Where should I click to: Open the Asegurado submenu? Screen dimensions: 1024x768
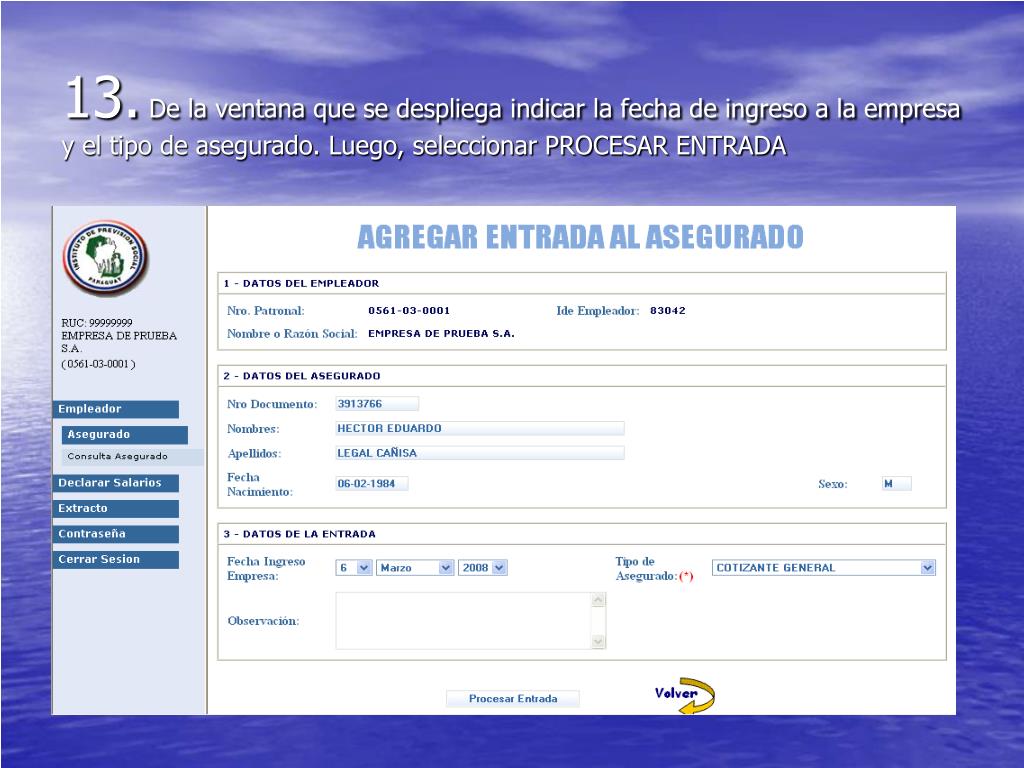125,434
